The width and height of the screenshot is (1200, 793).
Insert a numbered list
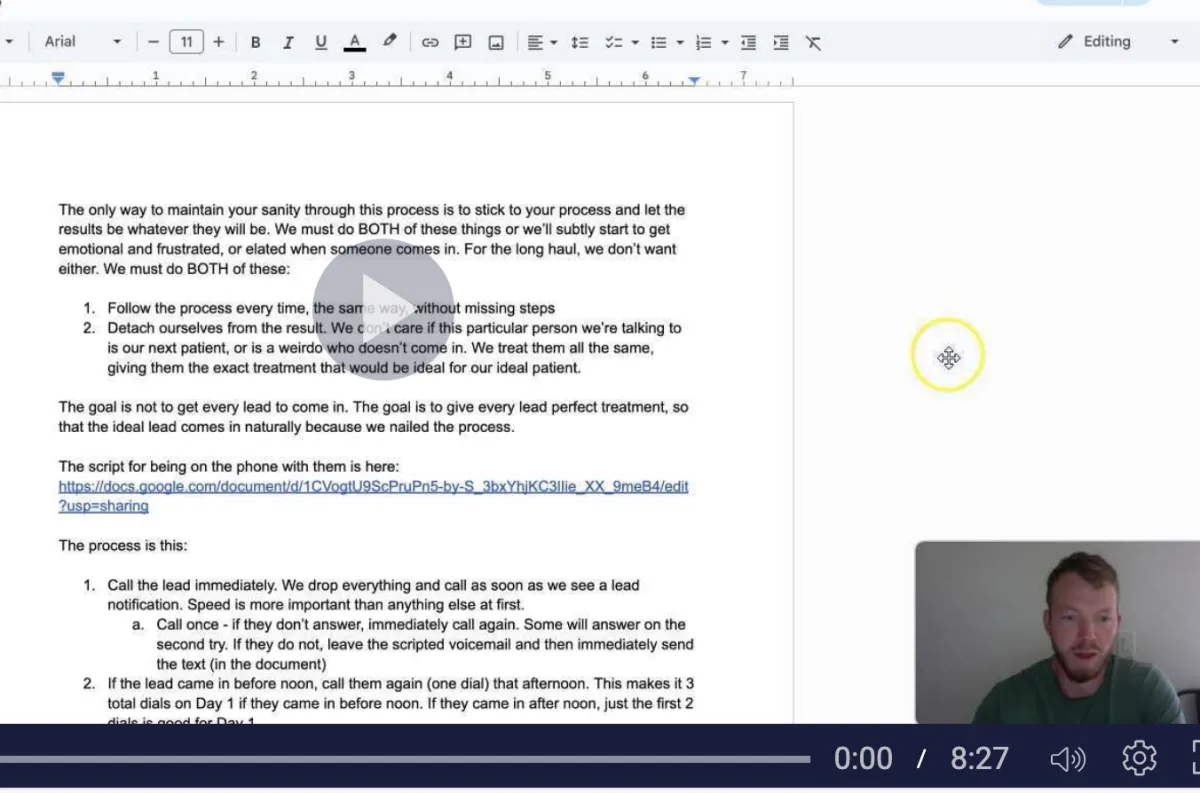(x=703, y=42)
